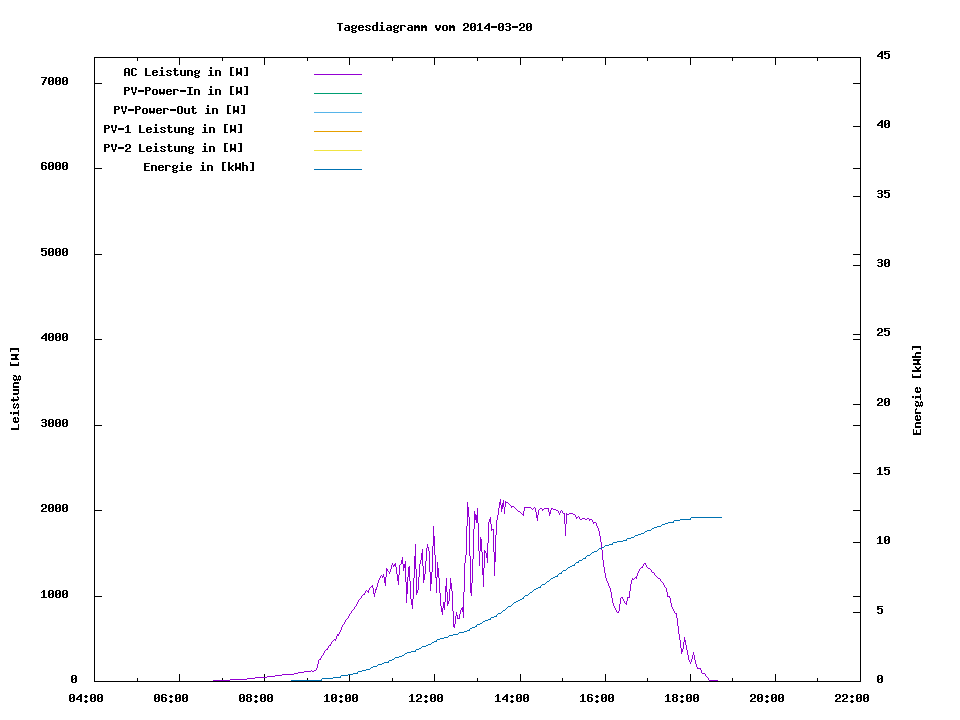Select the 2000 tick label on Leistung axis
This screenshot has width=960, height=720.
point(54,510)
